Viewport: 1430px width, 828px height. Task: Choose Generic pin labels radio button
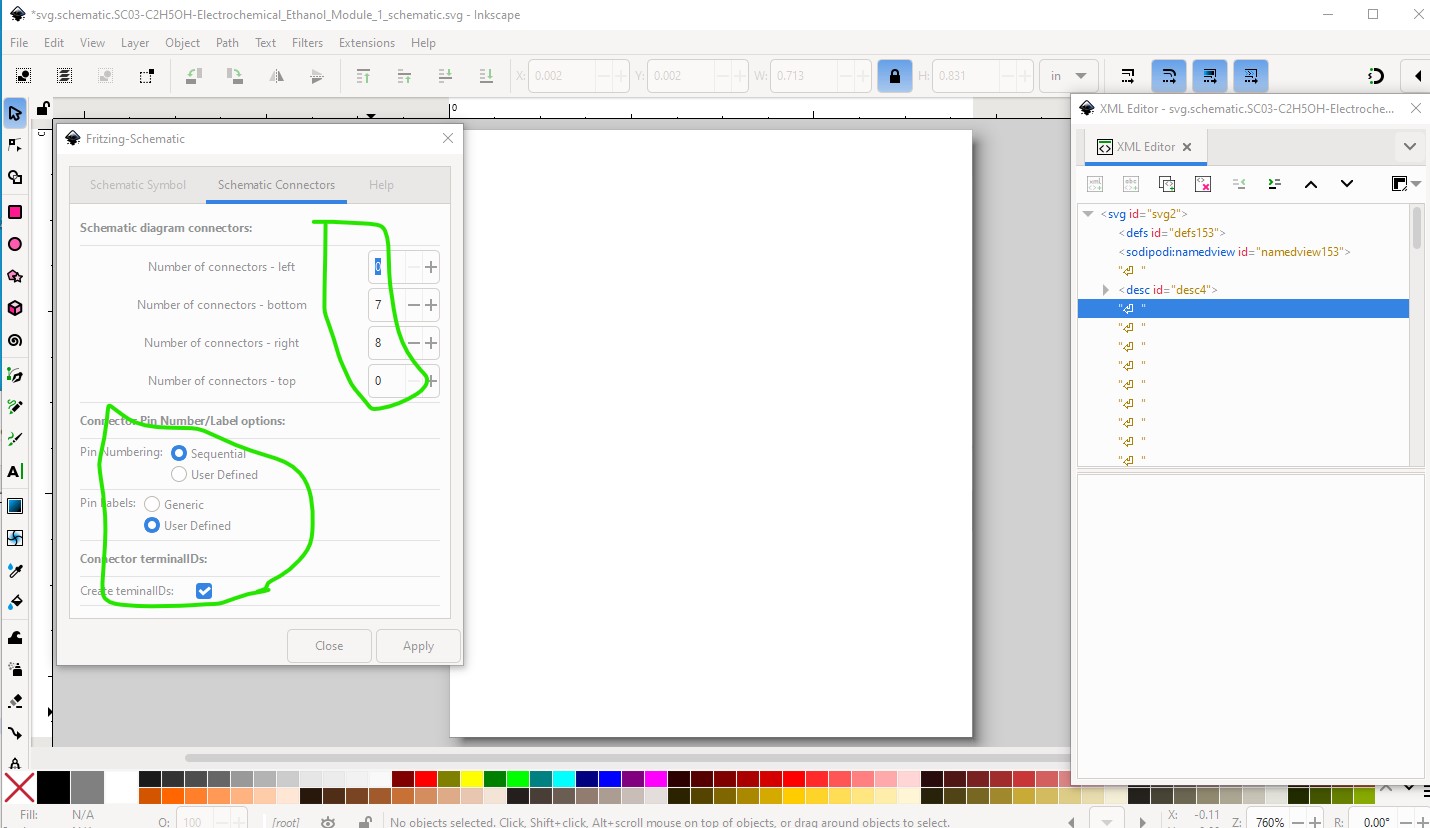(152, 504)
